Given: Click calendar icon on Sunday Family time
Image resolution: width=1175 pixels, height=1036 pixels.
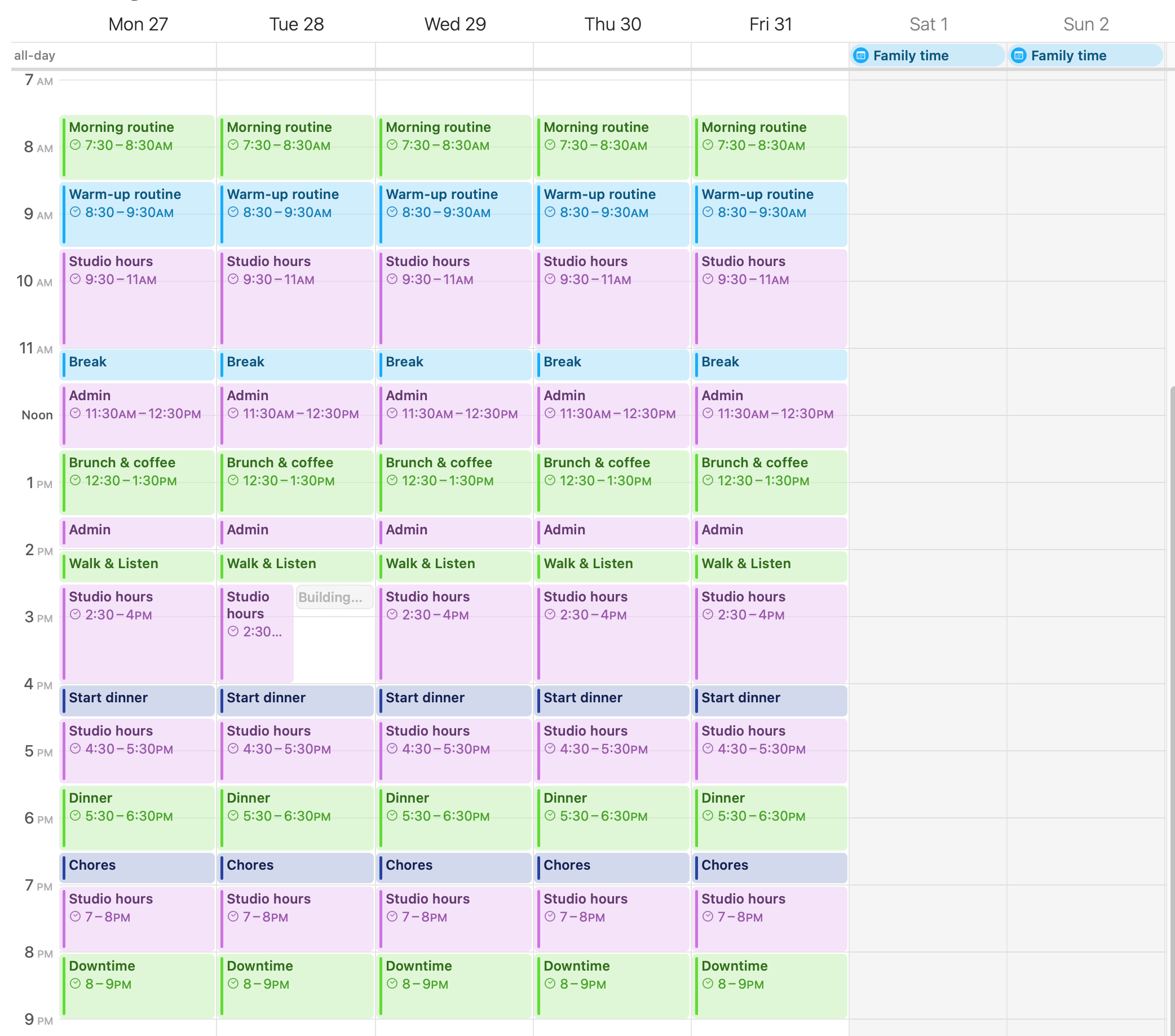Looking at the screenshot, I should 1019,56.
